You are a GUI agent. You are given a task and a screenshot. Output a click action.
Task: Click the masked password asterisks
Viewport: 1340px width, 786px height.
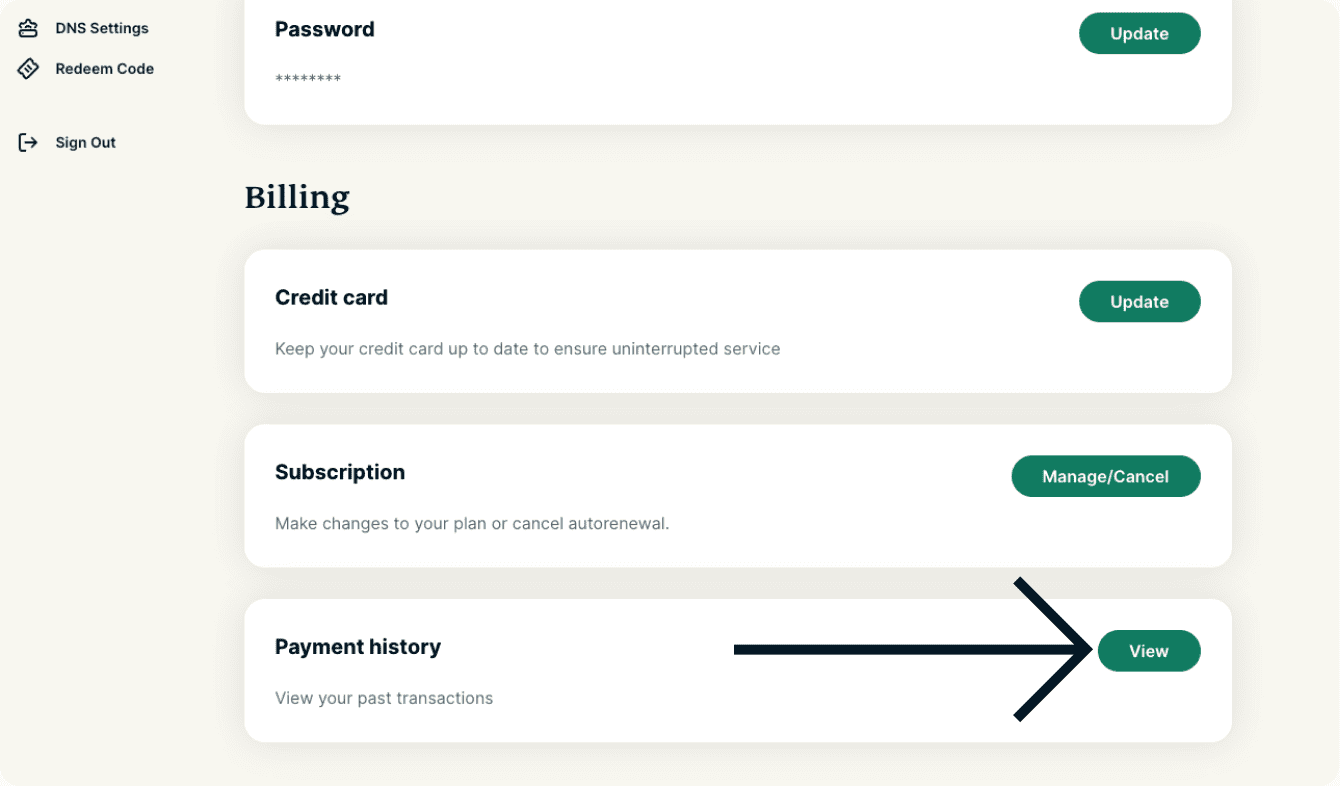[x=308, y=79]
